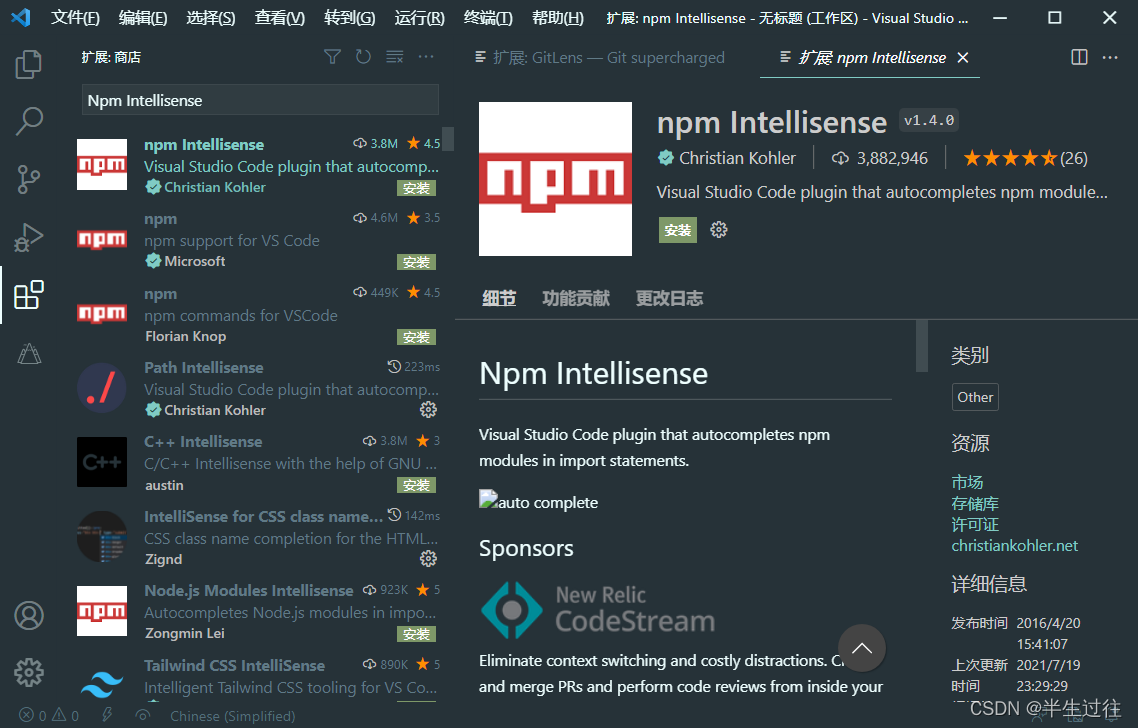Open the 查看(V) menu
The height and width of the screenshot is (728, 1138).
tap(279, 18)
